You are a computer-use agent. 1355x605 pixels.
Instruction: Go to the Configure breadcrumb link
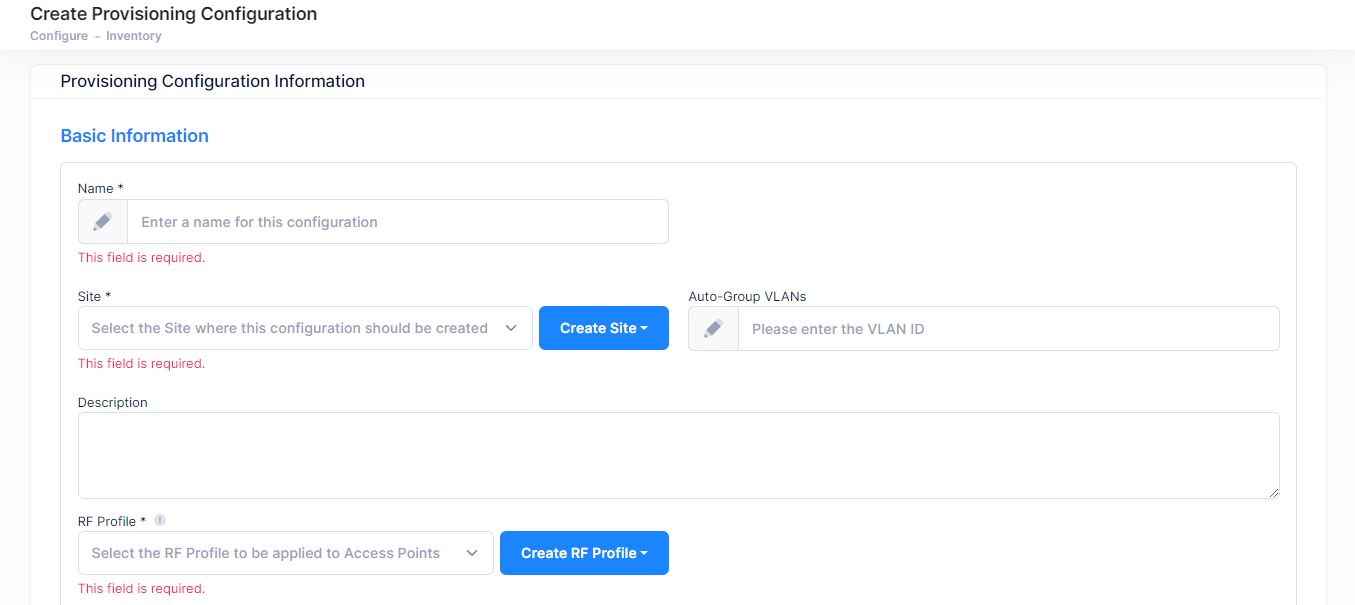pos(59,36)
